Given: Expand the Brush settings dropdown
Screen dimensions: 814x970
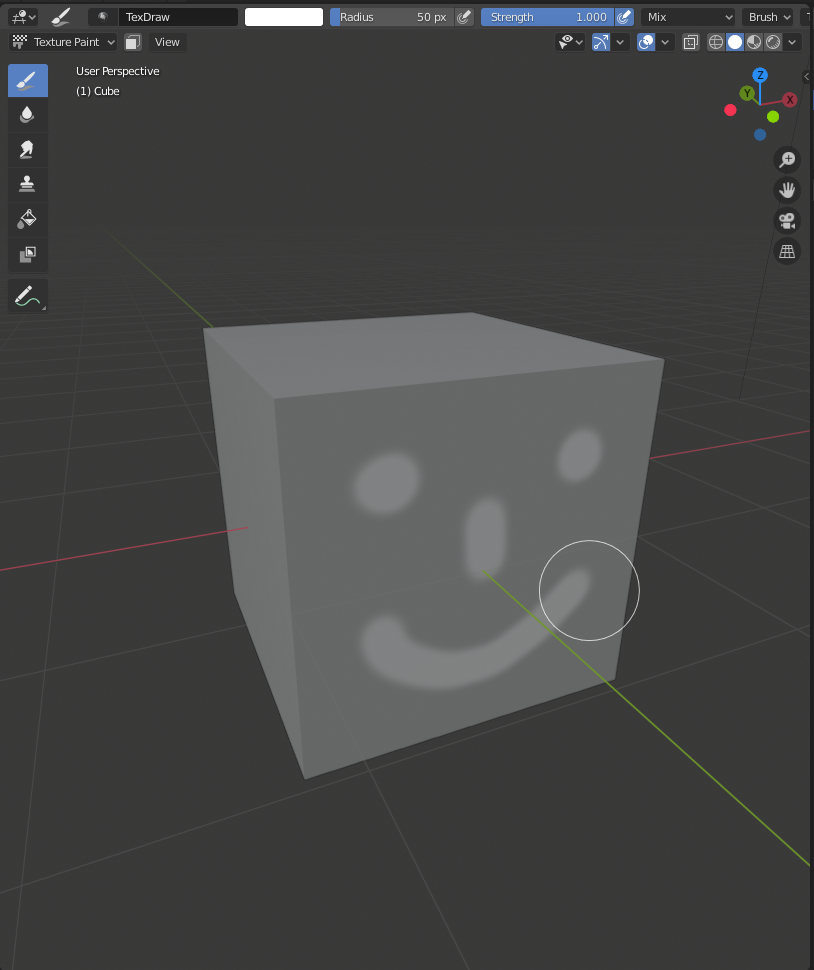Looking at the screenshot, I should (x=767, y=17).
